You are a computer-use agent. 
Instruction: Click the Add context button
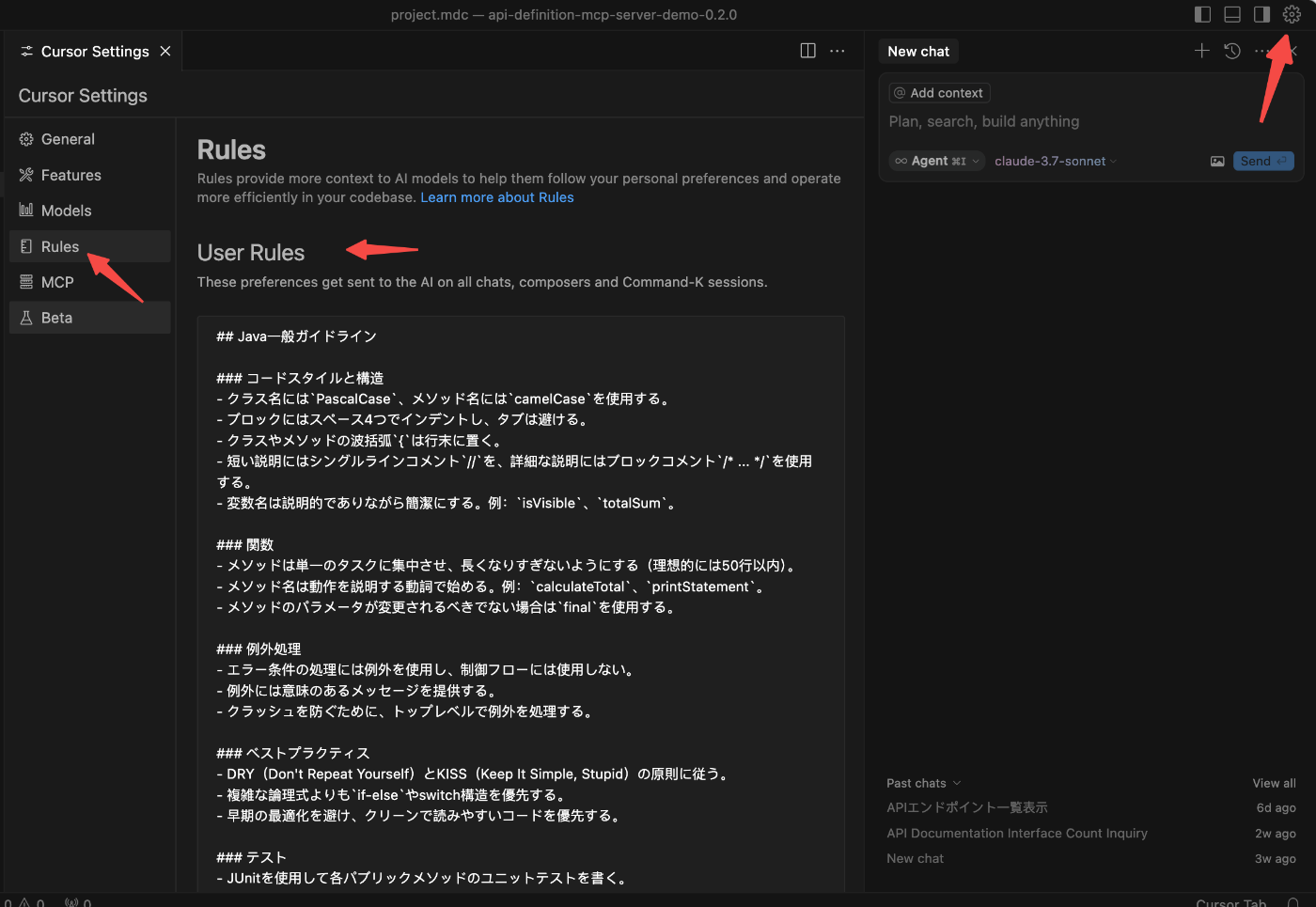[939, 93]
